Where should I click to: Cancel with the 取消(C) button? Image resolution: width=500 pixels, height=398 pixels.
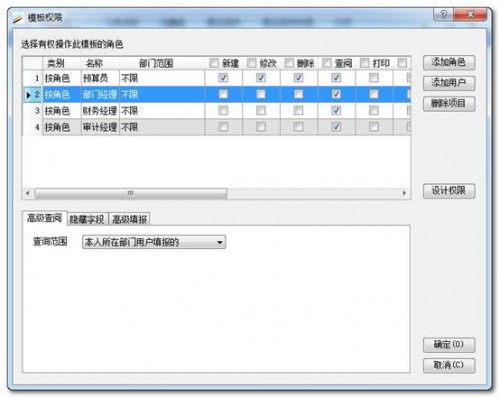coord(449,365)
